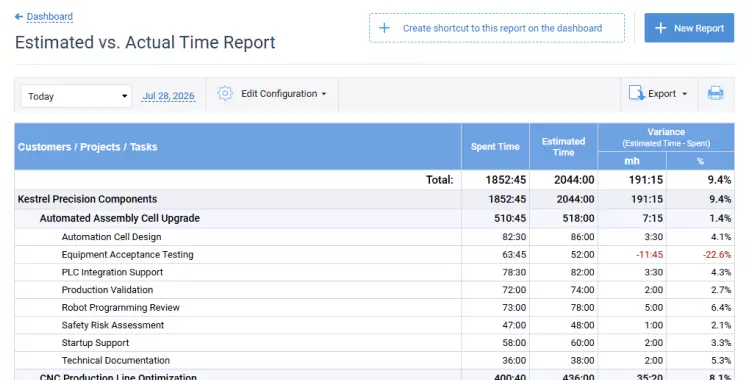Click the 510:45 spent time value
Image resolution: width=750 pixels, height=380 pixels.
pos(510,218)
